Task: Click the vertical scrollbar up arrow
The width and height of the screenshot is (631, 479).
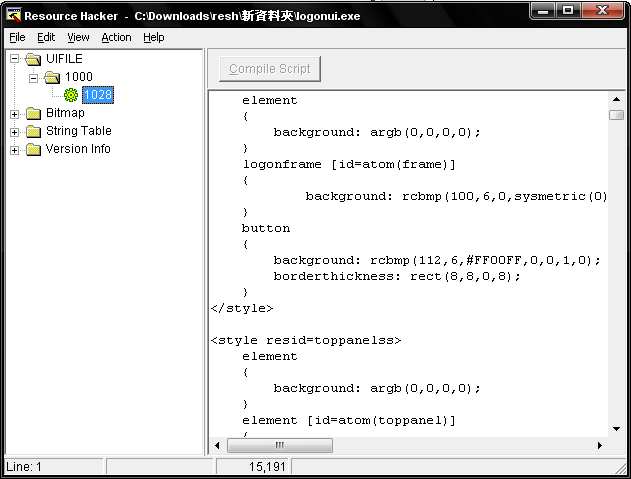Action: click(616, 99)
